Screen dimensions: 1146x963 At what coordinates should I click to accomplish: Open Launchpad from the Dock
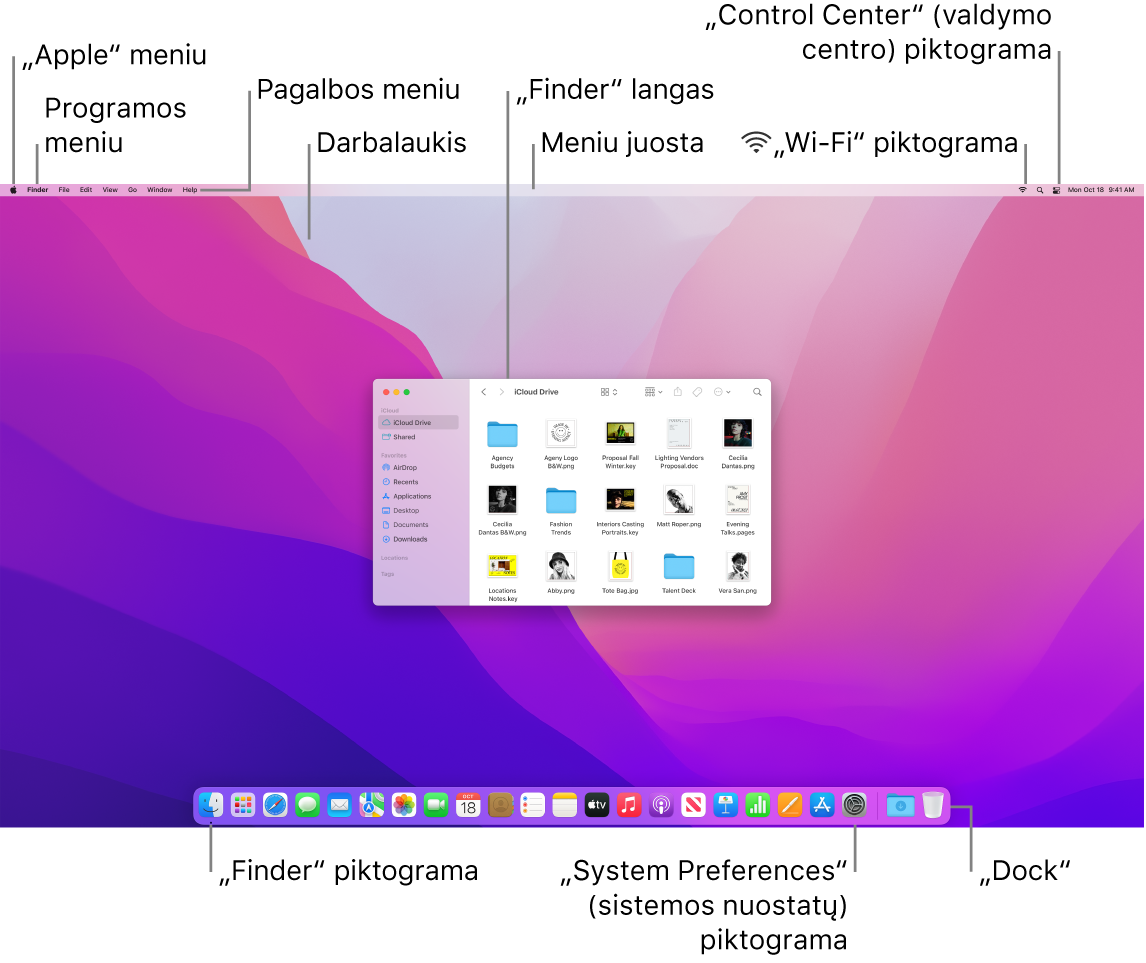click(x=242, y=805)
